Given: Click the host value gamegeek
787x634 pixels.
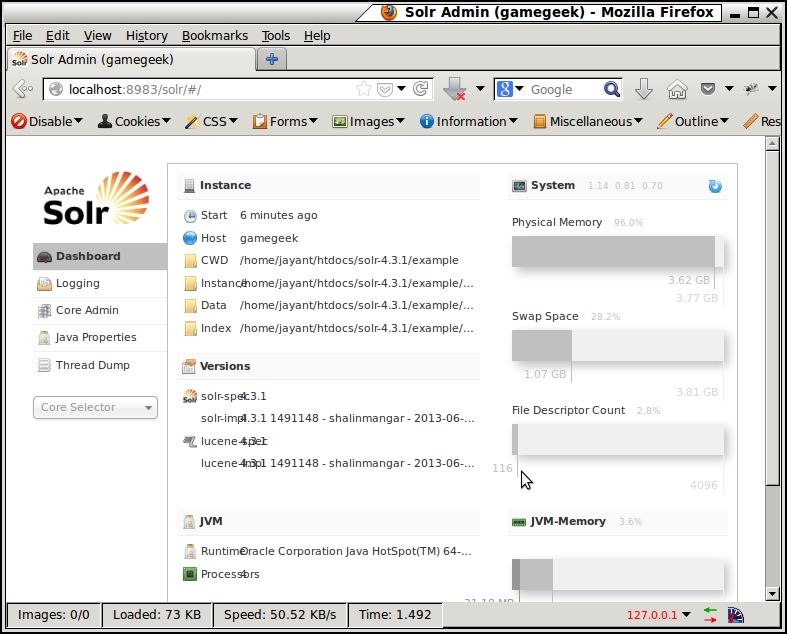Looking at the screenshot, I should click(x=269, y=238).
